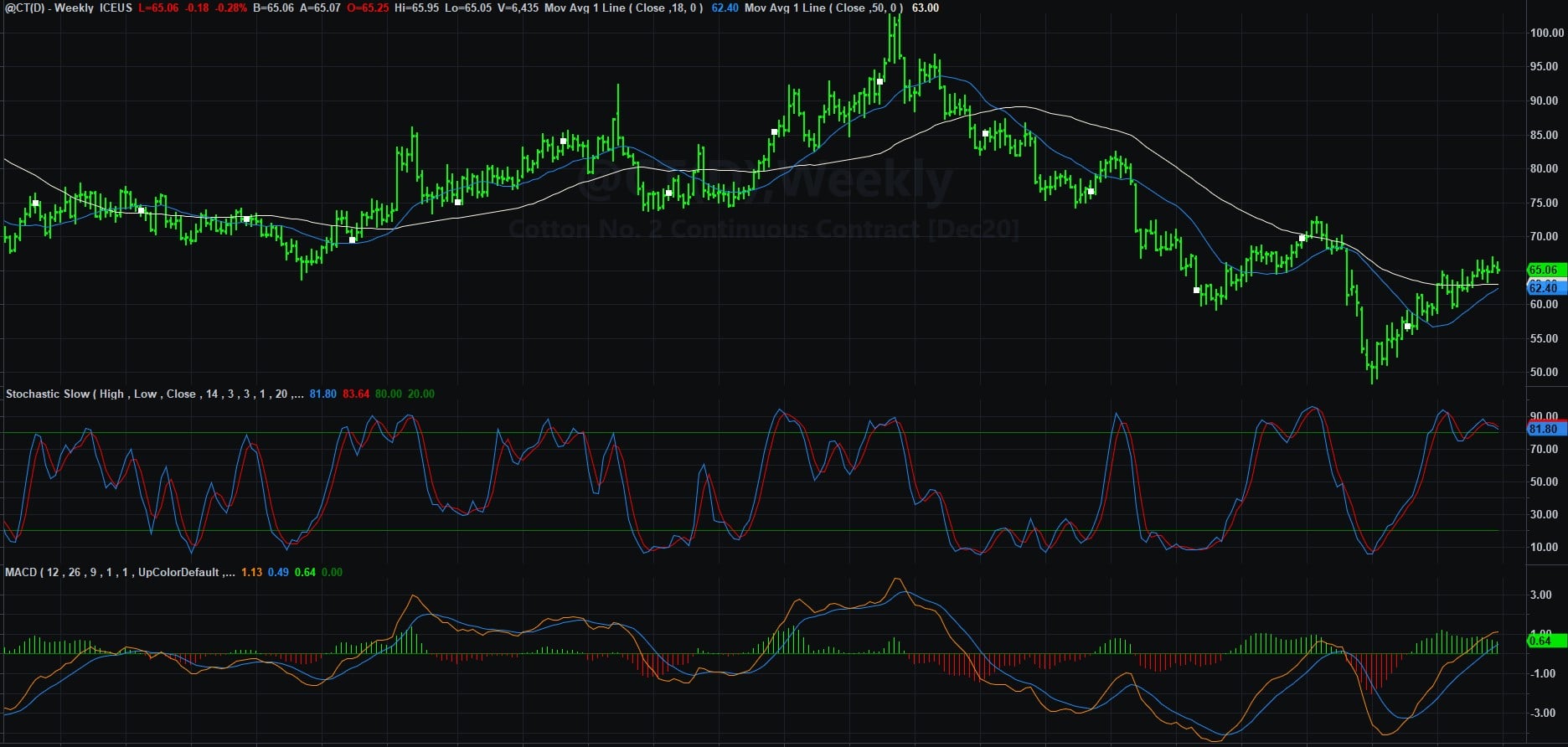
Task: Click the green 20.00 stochastic level value
Action: point(420,394)
